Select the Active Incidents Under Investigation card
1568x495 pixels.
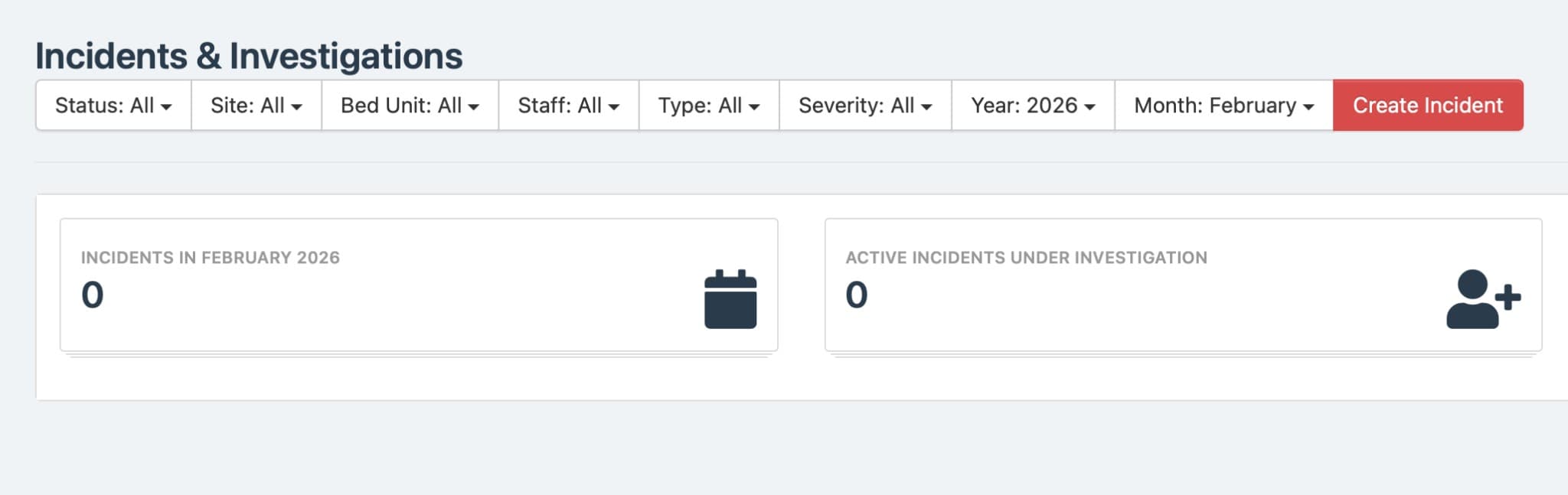[x=1184, y=285]
